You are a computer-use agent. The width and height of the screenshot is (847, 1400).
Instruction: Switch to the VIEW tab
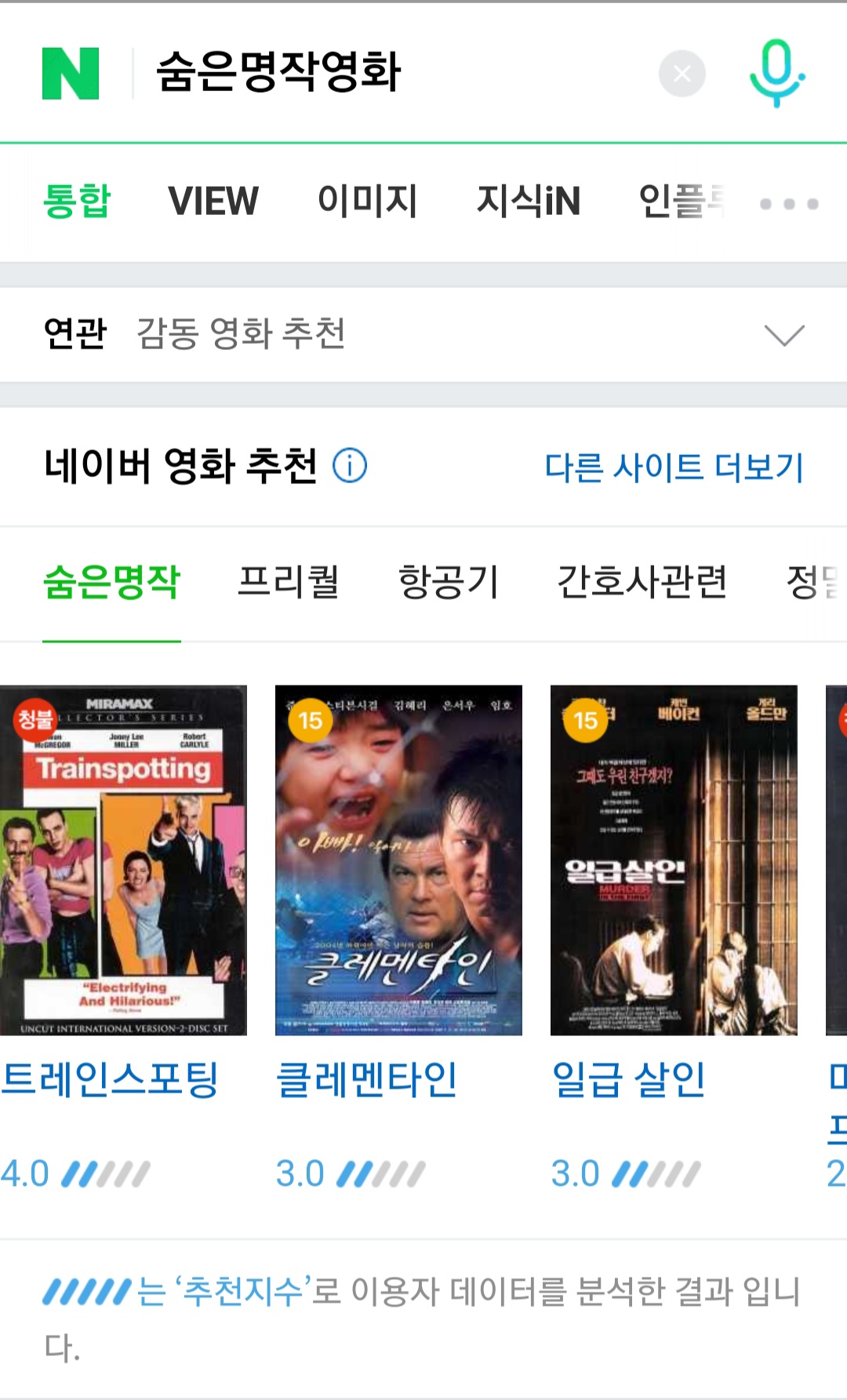213,201
